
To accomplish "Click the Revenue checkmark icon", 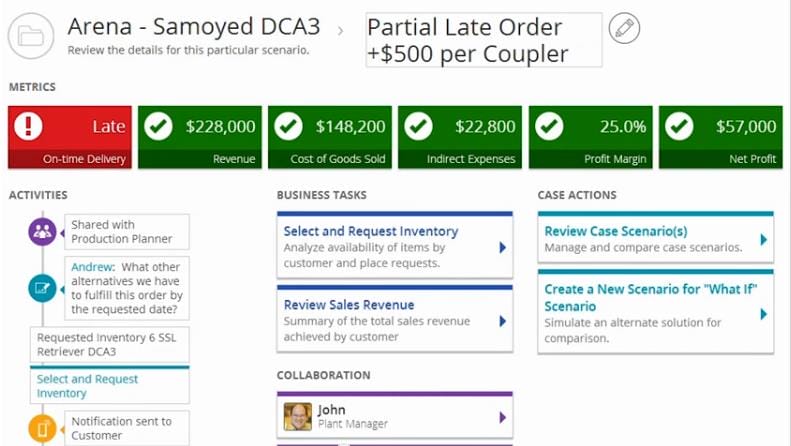I will (x=158, y=127).
